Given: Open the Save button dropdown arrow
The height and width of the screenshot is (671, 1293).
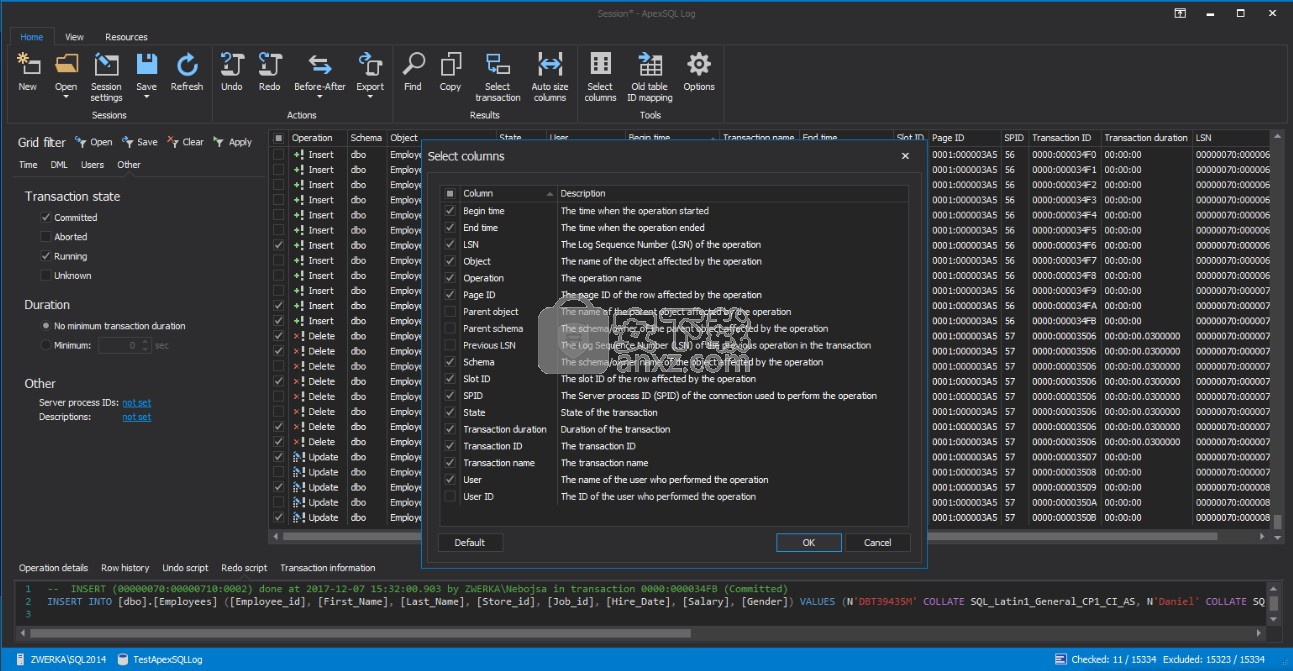Looking at the screenshot, I should tap(147, 99).
